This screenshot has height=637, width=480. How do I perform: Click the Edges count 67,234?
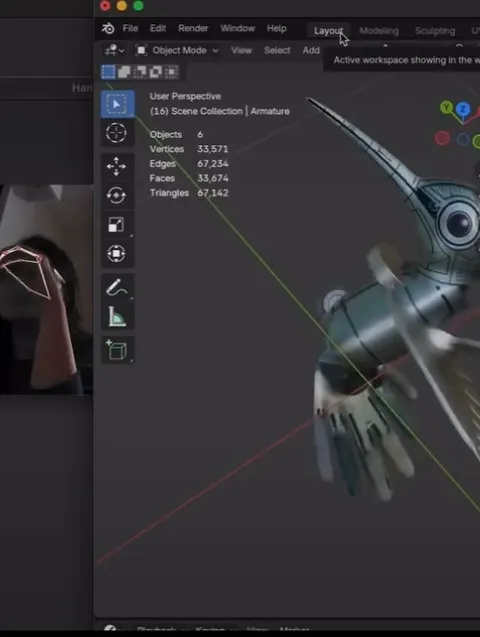pos(212,164)
